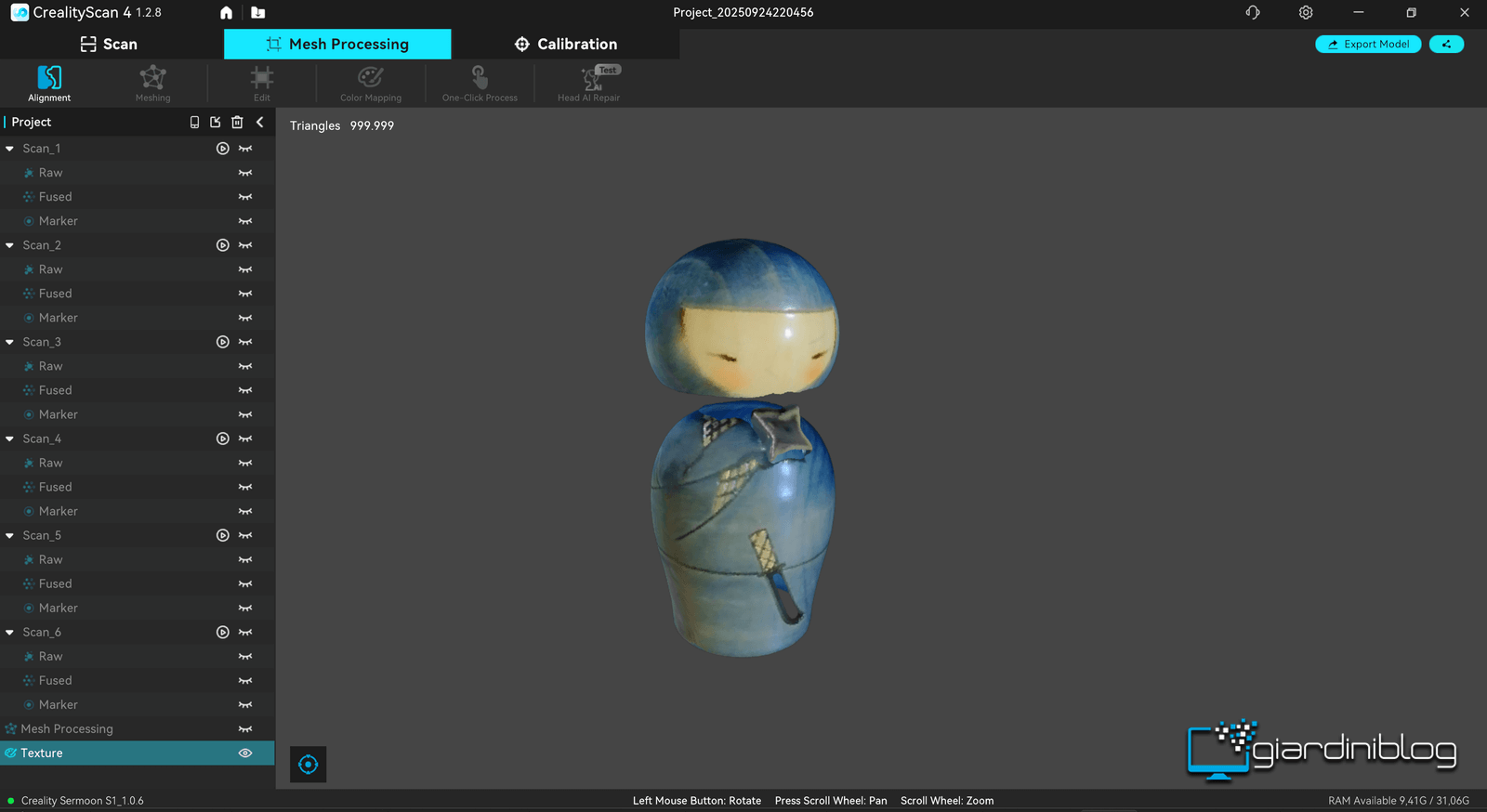Open the Calibration tab

point(565,45)
